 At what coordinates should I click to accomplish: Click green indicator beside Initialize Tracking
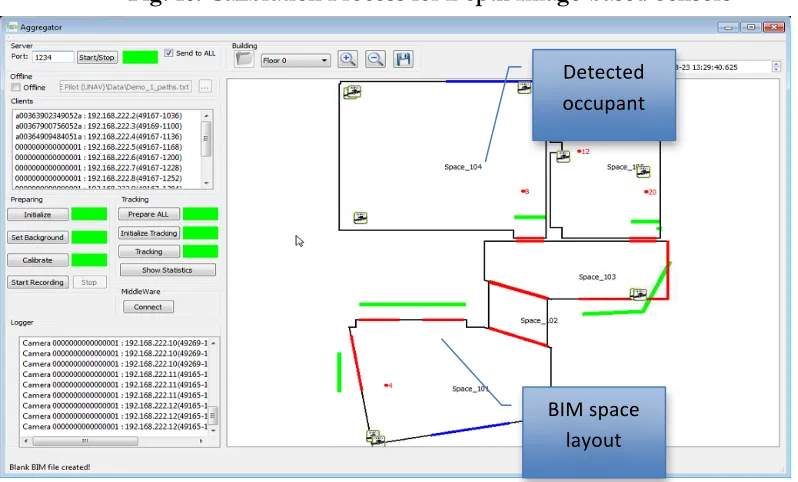coord(201,233)
